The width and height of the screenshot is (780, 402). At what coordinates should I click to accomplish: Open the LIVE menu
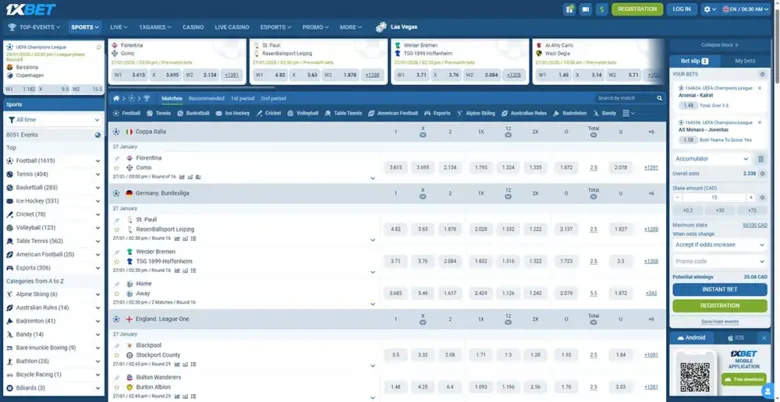coord(118,27)
